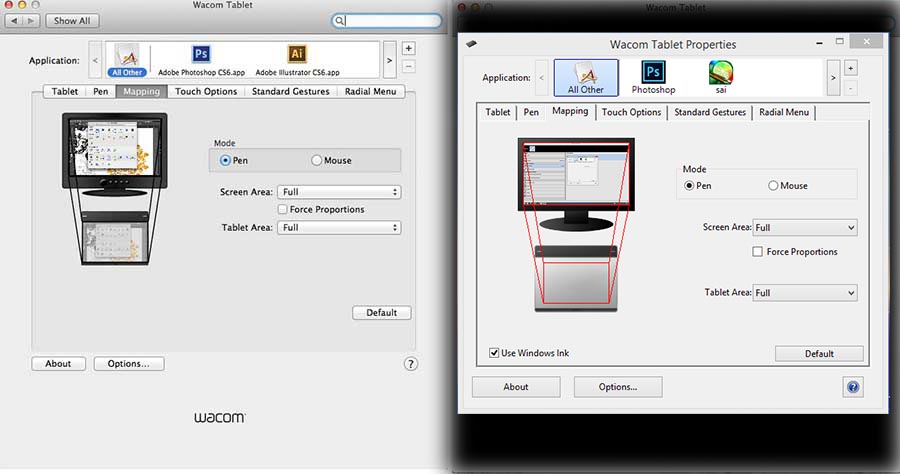Switch to Radial Menu tab in Windows window
Screen dimensions: 900x474
tap(784, 112)
